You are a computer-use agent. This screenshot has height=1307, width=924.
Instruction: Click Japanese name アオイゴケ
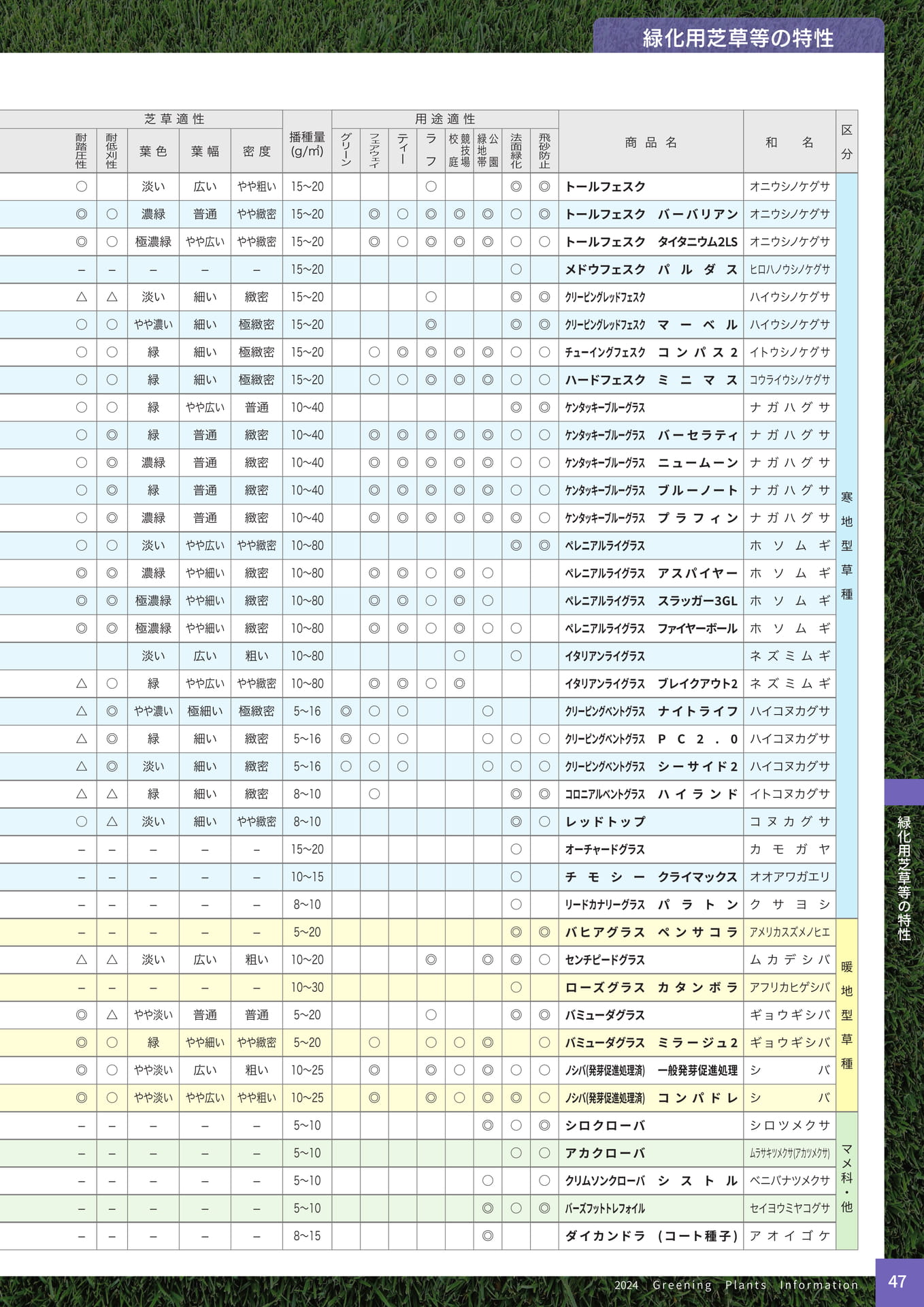790,1236
